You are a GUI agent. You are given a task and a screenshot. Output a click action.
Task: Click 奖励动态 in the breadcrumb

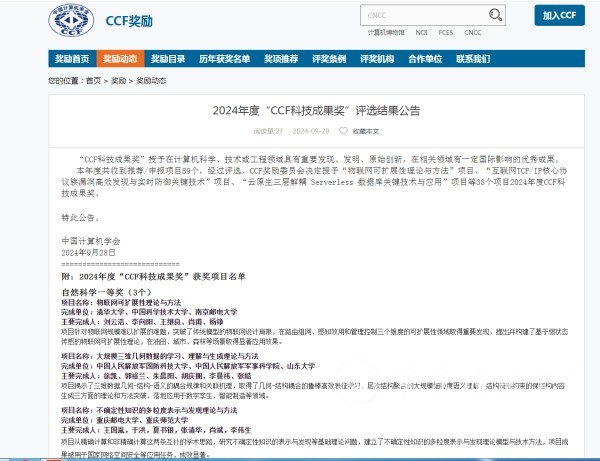click(x=151, y=81)
